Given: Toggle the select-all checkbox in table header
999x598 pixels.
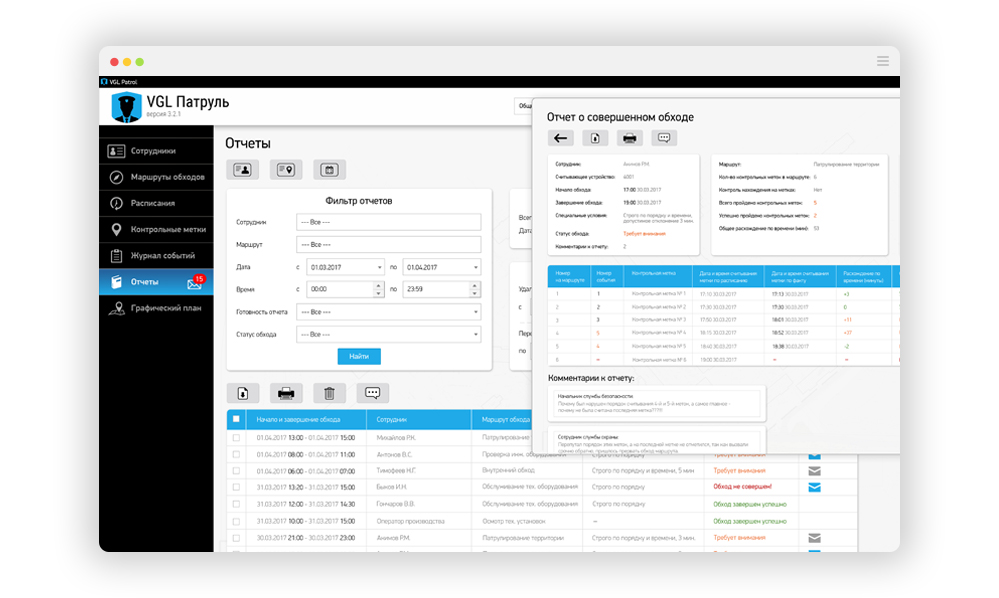Looking at the screenshot, I should 236,419.
